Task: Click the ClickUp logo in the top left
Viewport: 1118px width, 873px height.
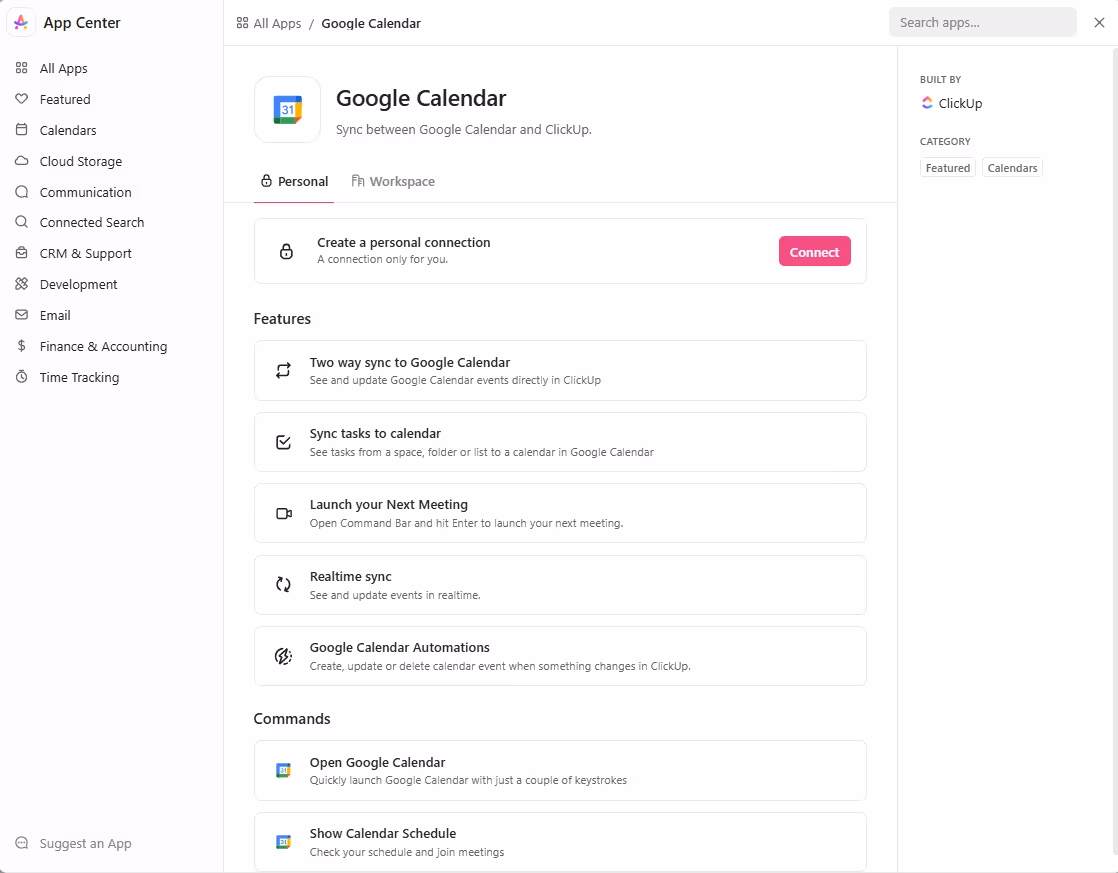Action: [20, 22]
